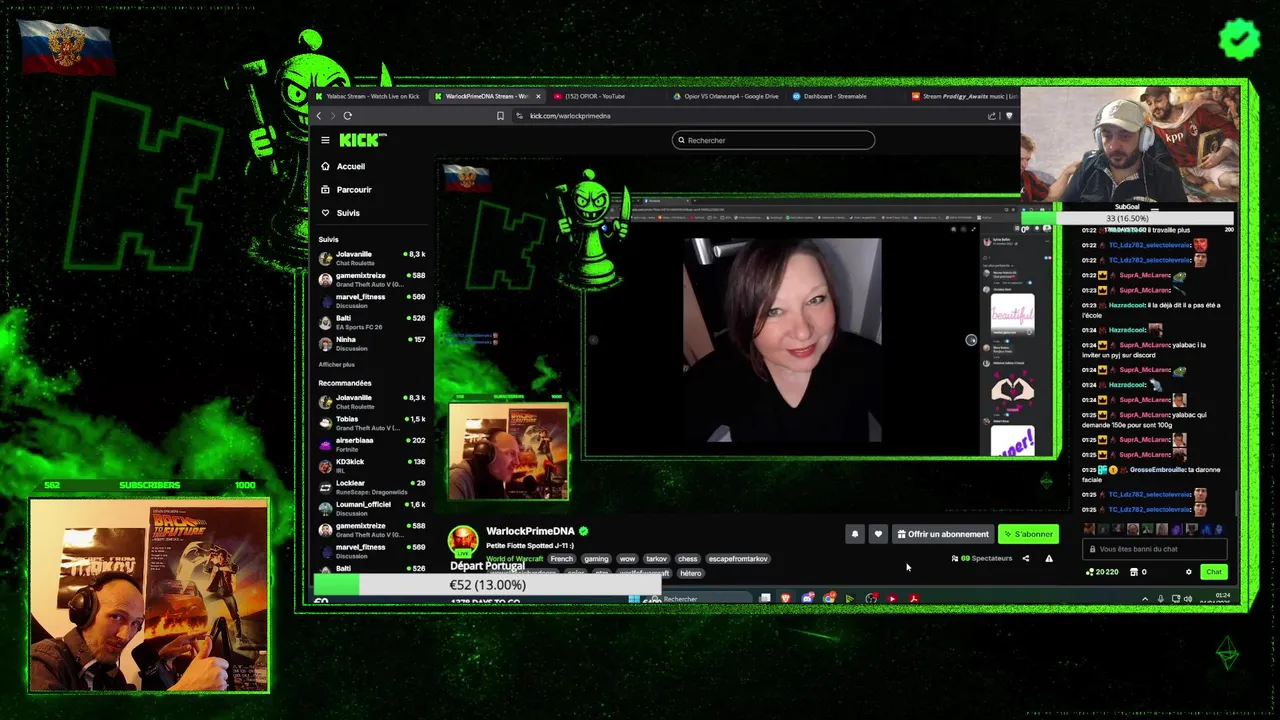1280x720 pixels.
Task: Open Parcourir in the sidebar
Action: (346, 189)
